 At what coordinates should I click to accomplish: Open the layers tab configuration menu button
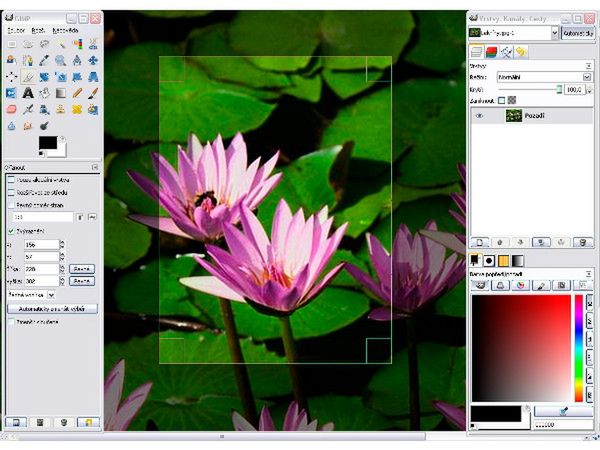point(589,66)
